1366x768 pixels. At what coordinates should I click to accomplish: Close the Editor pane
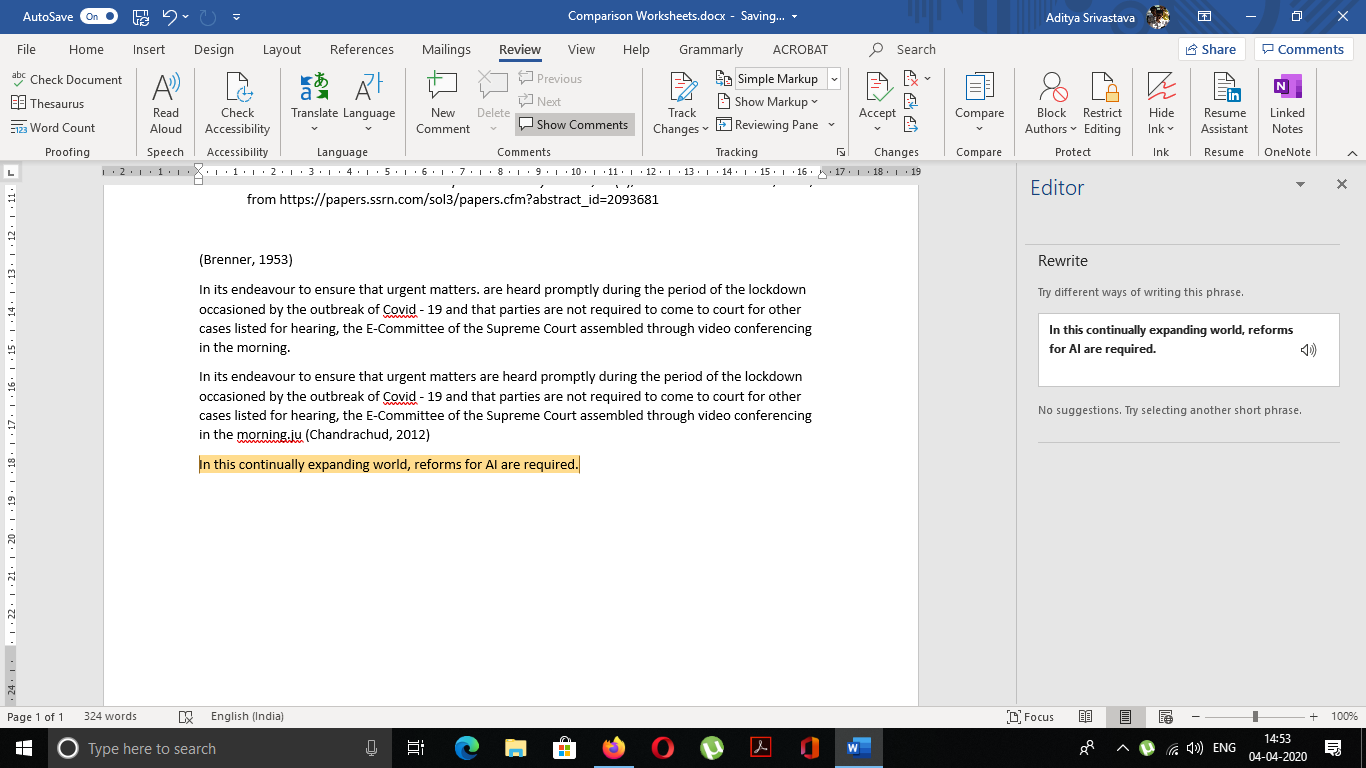pos(1342,185)
